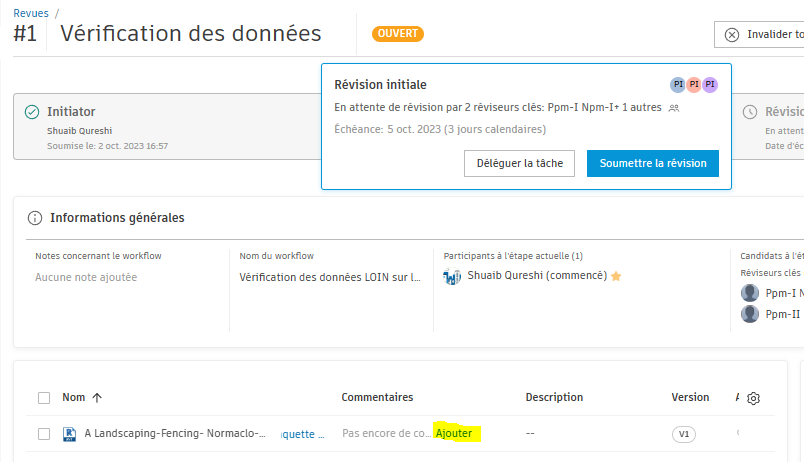Click 'Participants à l'étape actuelle (1)' label
The image size is (804, 462).
pyautogui.click(x=513, y=256)
